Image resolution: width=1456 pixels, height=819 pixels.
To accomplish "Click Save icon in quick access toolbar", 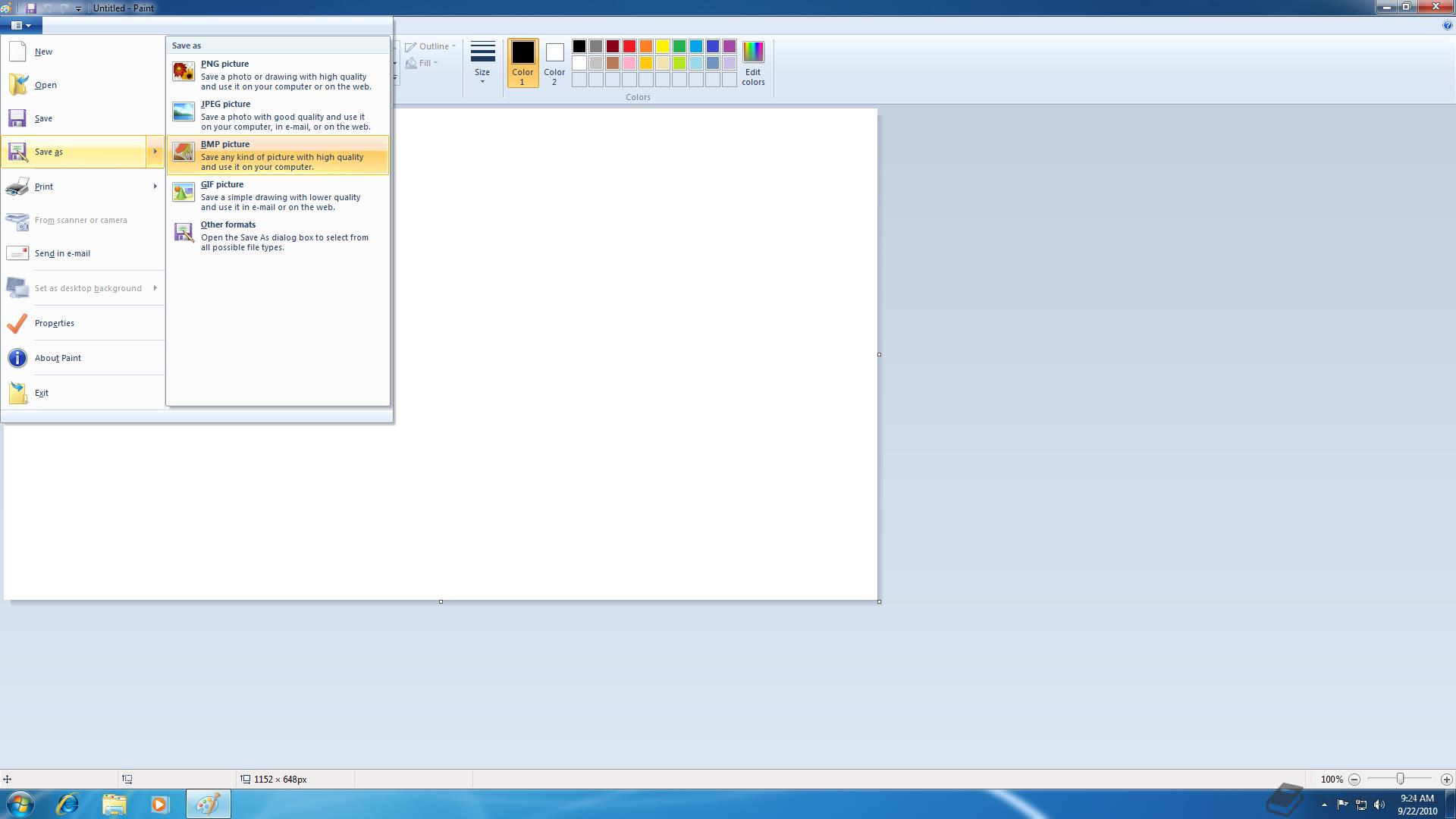I will (31, 8).
